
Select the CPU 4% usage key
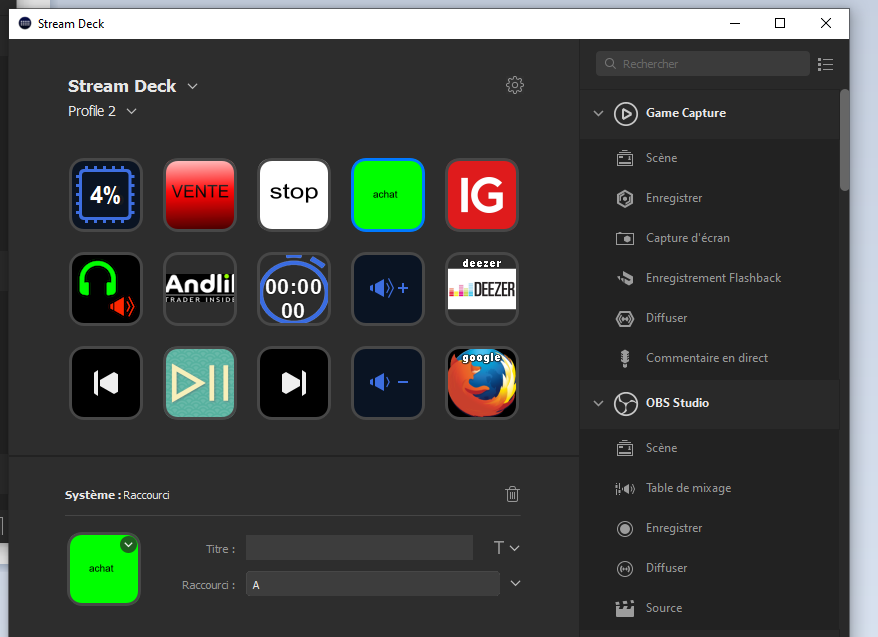tap(106, 195)
